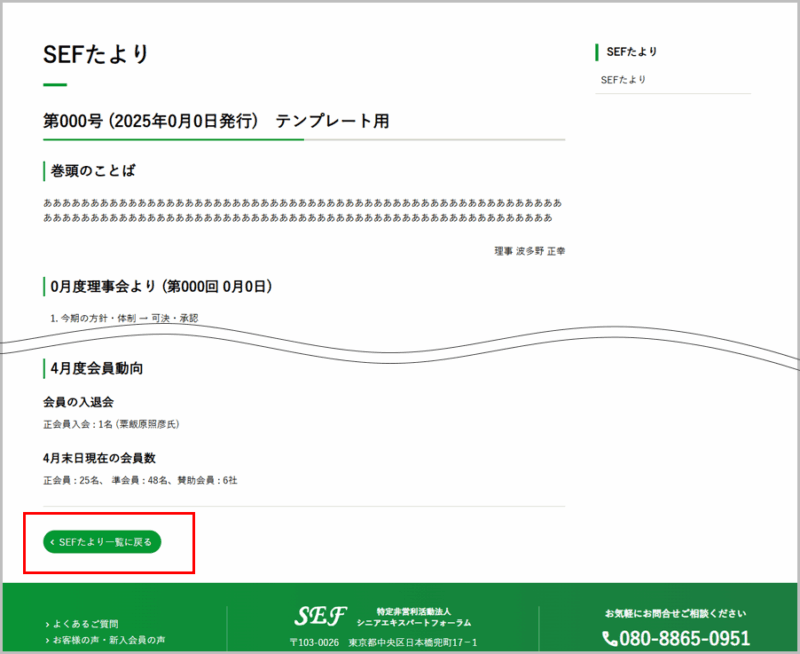Click the 巻頭のことば section heading
Viewport: 800px width, 654px height.
[x=93, y=171]
